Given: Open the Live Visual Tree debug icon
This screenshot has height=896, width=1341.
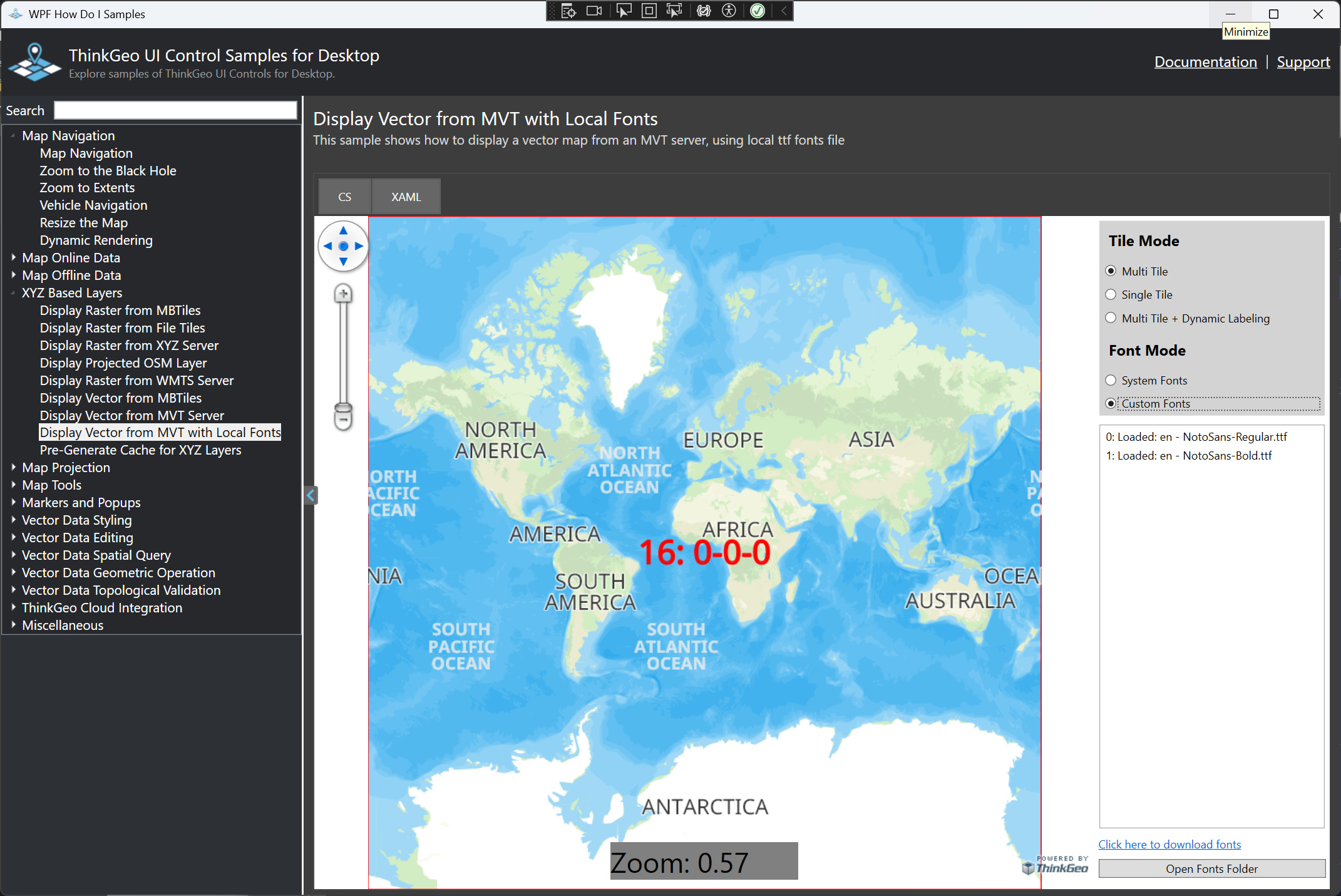Looking at the screenshot, I should pyautogui.click(x=568, y=11).
